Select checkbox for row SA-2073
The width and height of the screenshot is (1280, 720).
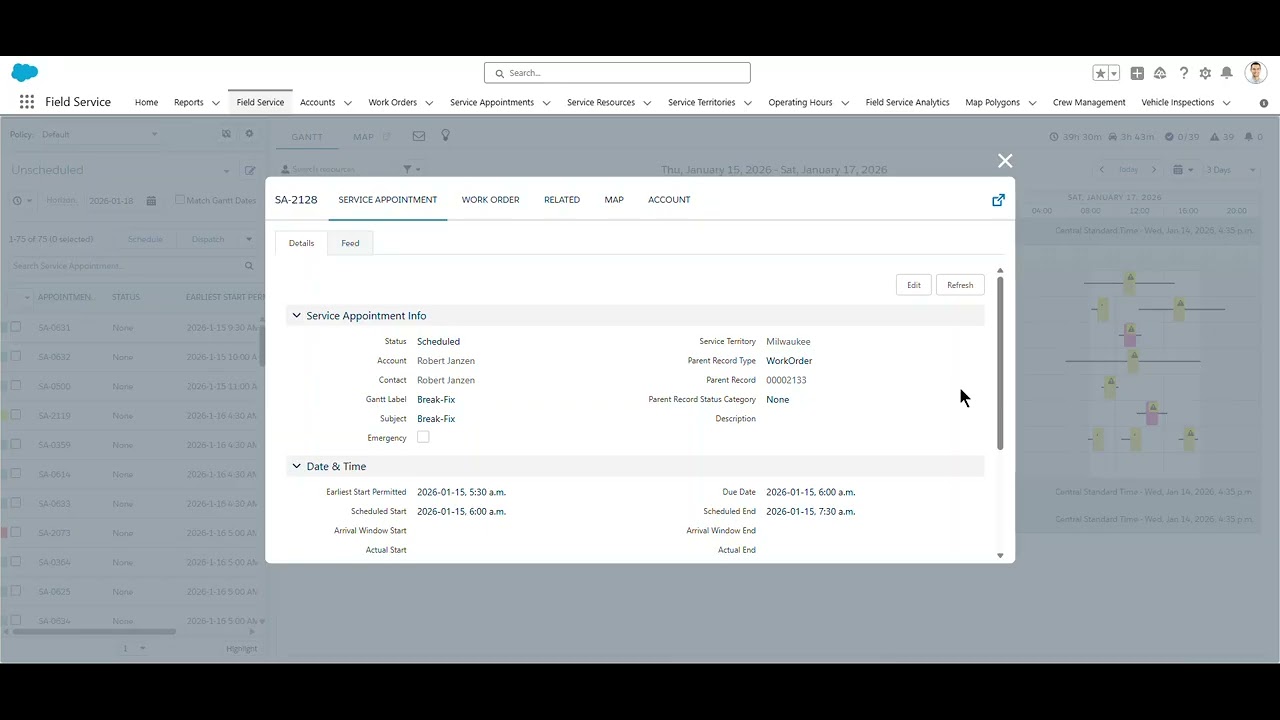[15, 533]
